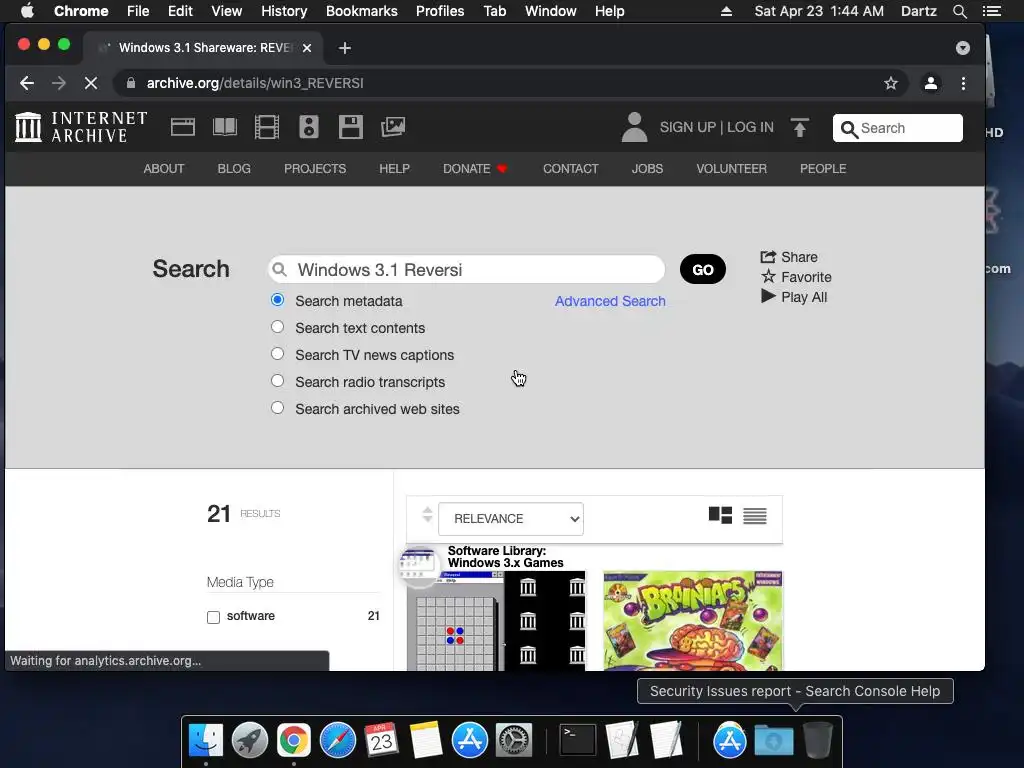Toggle the sort direction arrows
Viewport: 1024px width, 768px height.
point(427,515)
